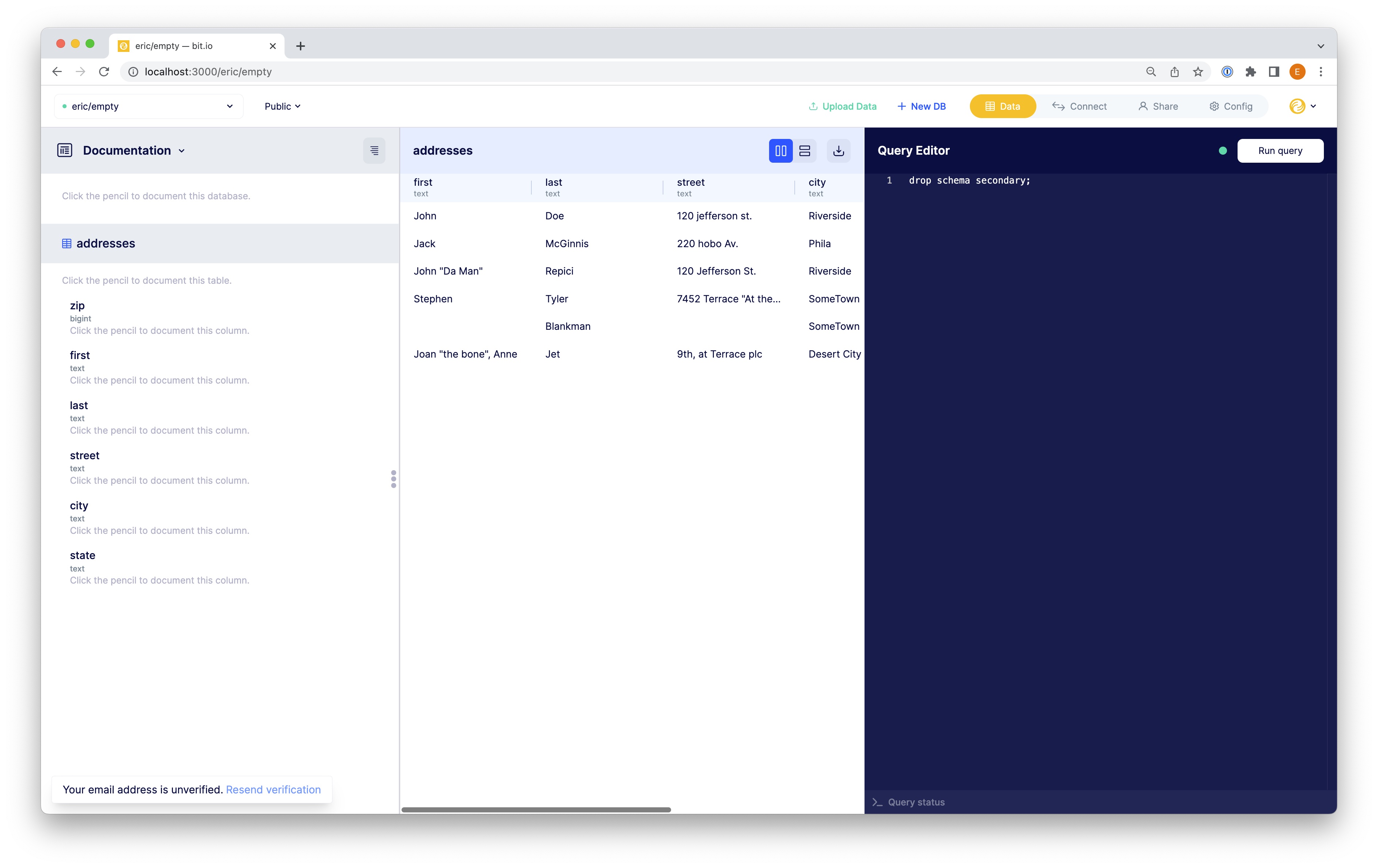Click the download table icon
1378x868 pixels.
838,151
